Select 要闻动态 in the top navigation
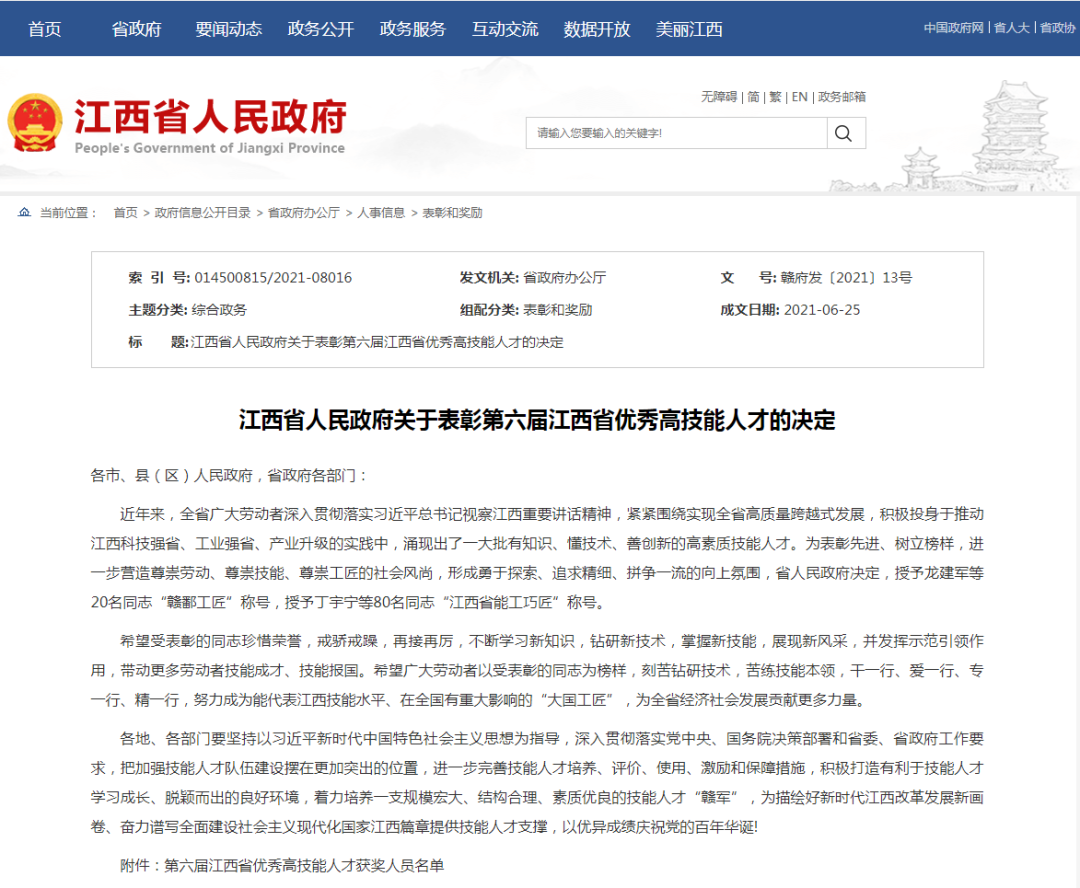The height and width of the screenshot is (888, 1080). [229, 29]
